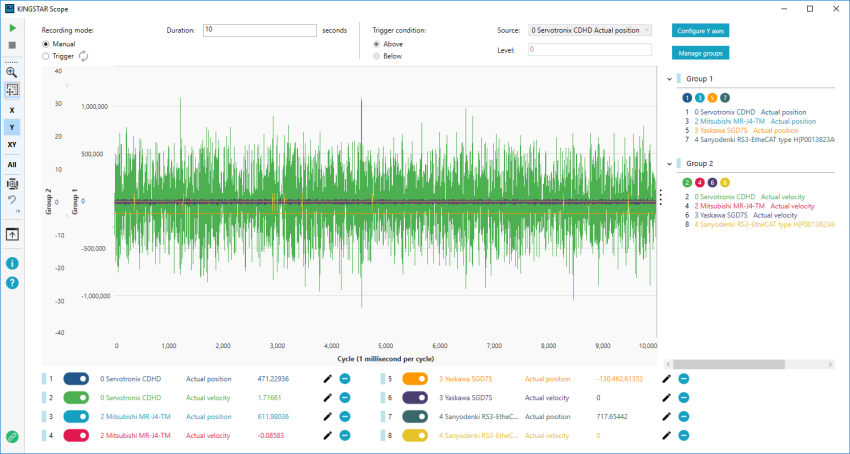Image resolution: width=850 pixels, height=454 pixels.
Task: Open the Source dropdown list
Action: (590, 30)
